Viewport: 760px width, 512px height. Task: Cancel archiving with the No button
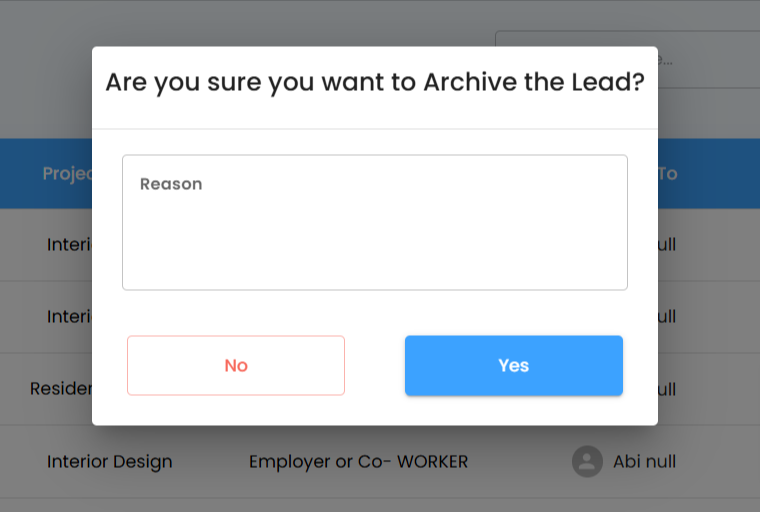tap(236, 365)
